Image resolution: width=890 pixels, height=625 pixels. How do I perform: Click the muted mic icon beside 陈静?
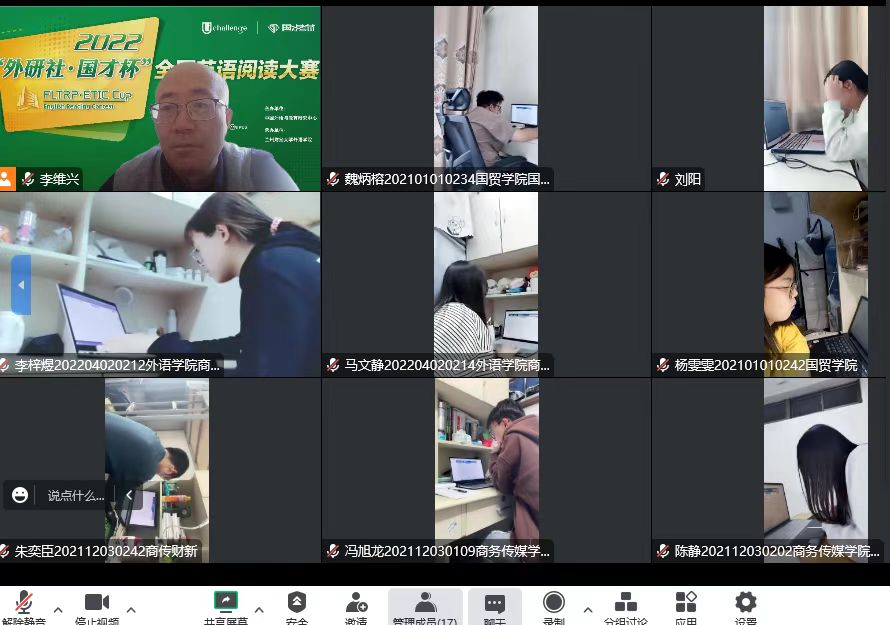pos(662,551)
